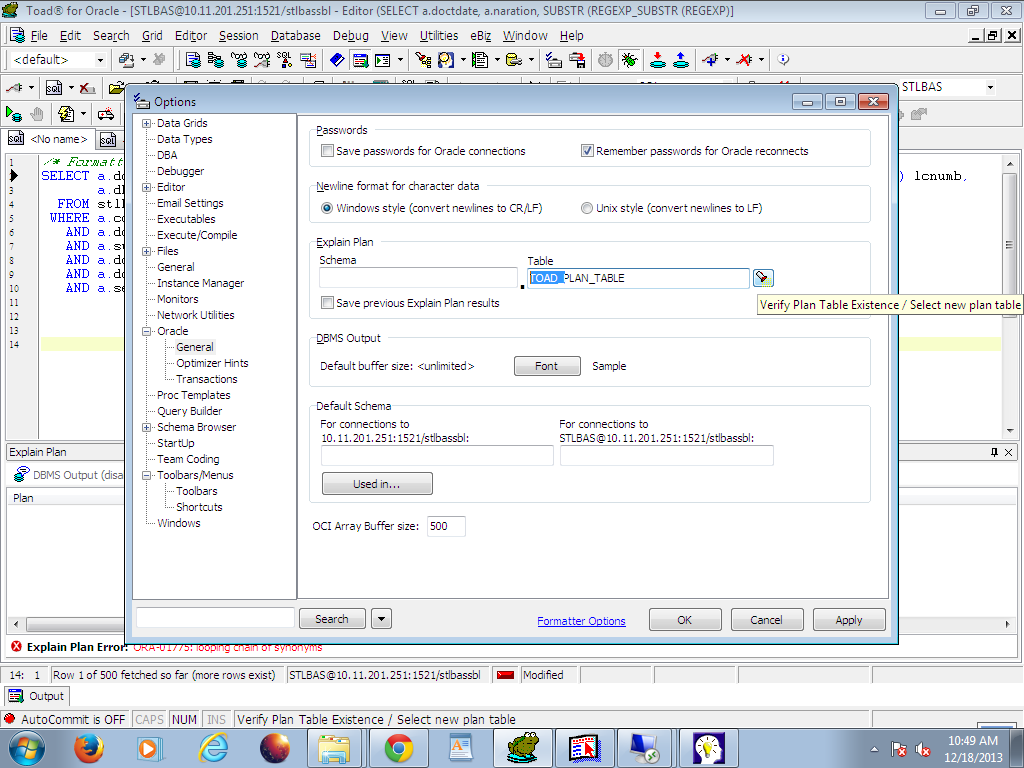Click the red down-arrow import icon
Image resolution: width=1024 pixels, height=768 pixels.
[x=658, y=60]
